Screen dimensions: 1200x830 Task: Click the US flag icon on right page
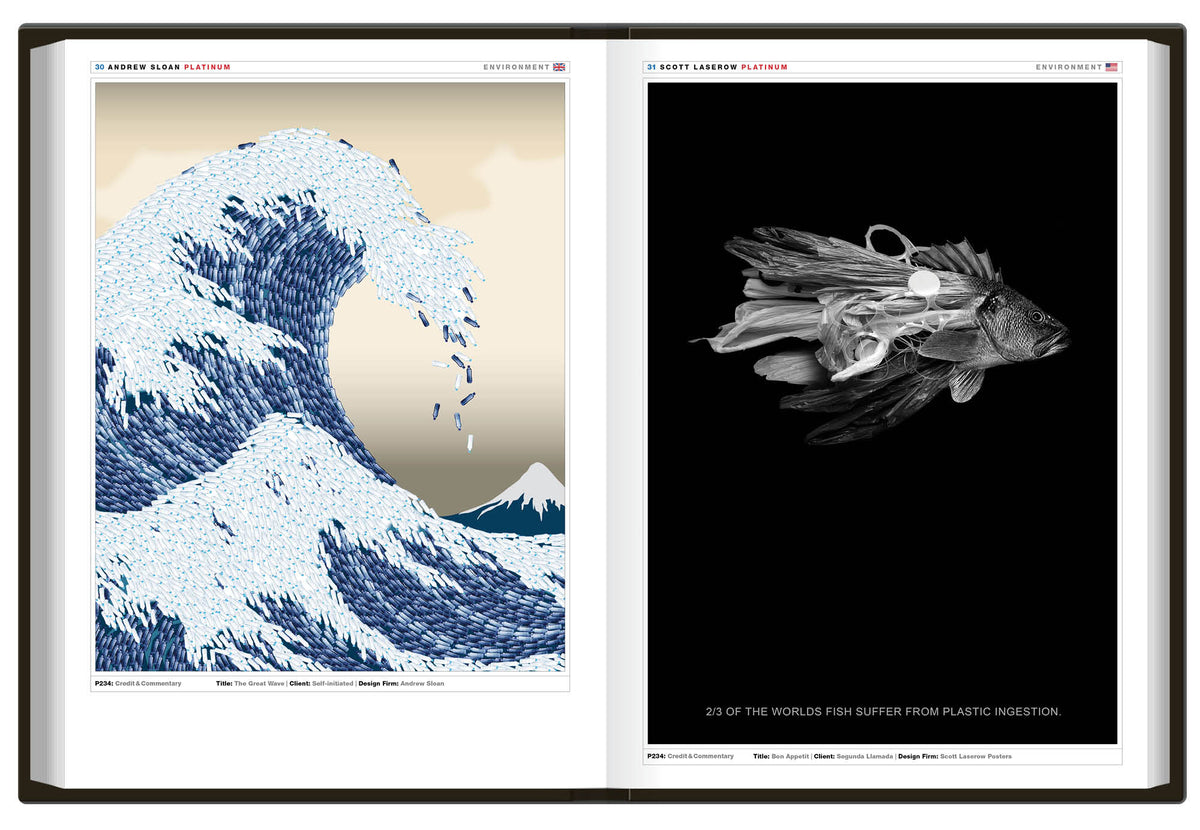(1111, 67)
